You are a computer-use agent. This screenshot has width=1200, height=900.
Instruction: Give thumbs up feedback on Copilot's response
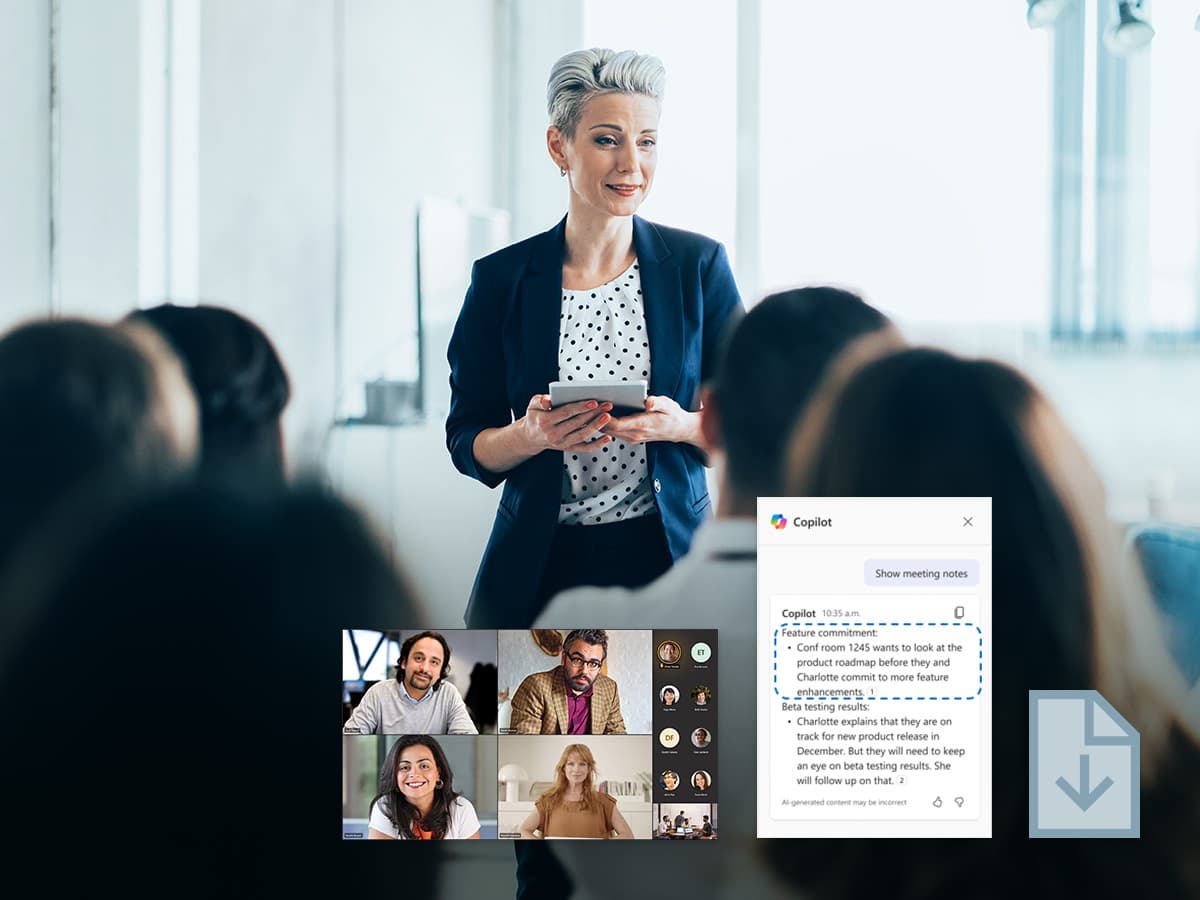click(937, 802)
